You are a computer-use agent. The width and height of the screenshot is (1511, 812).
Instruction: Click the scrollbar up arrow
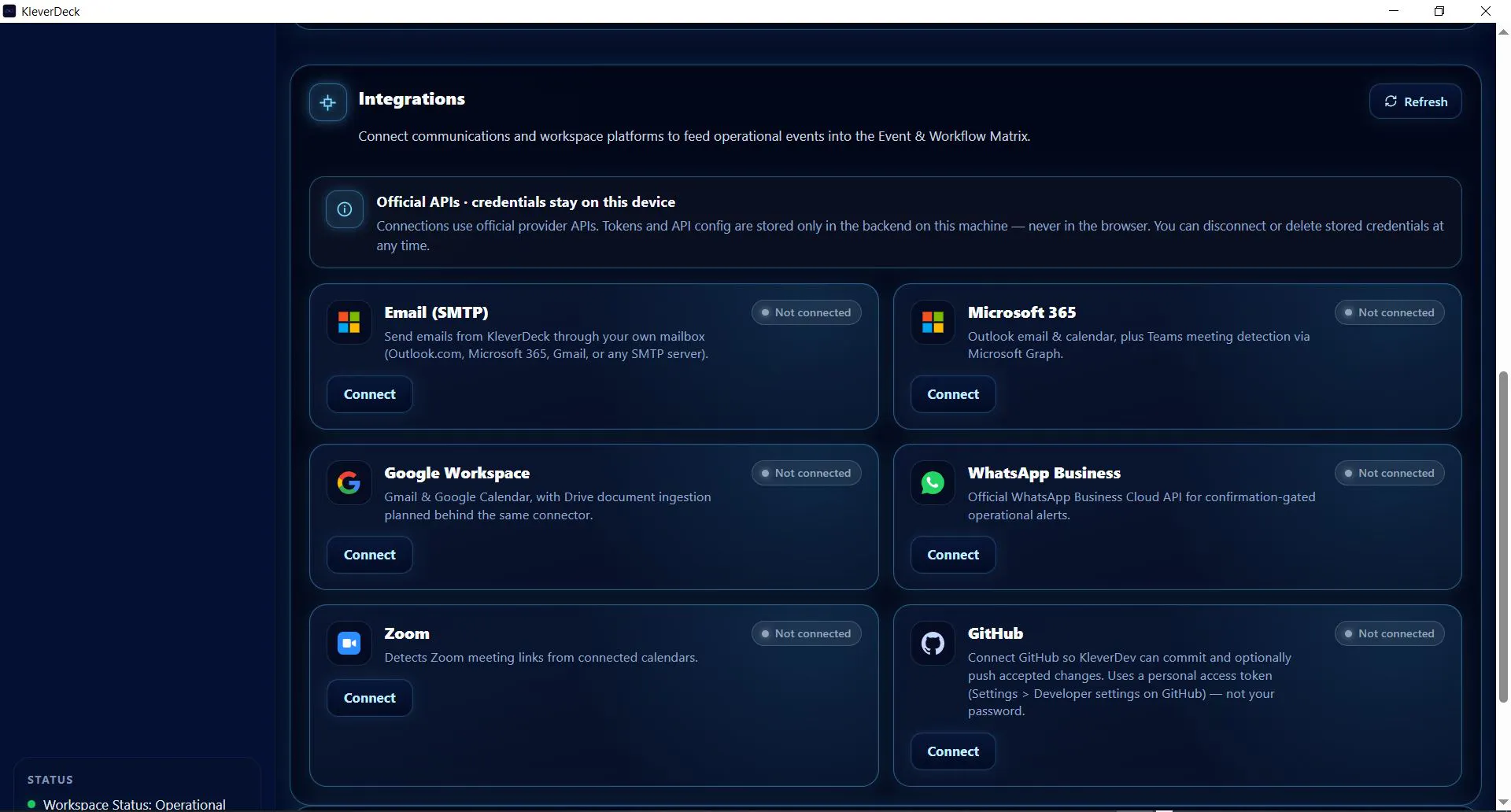(x=1503, y=32)
